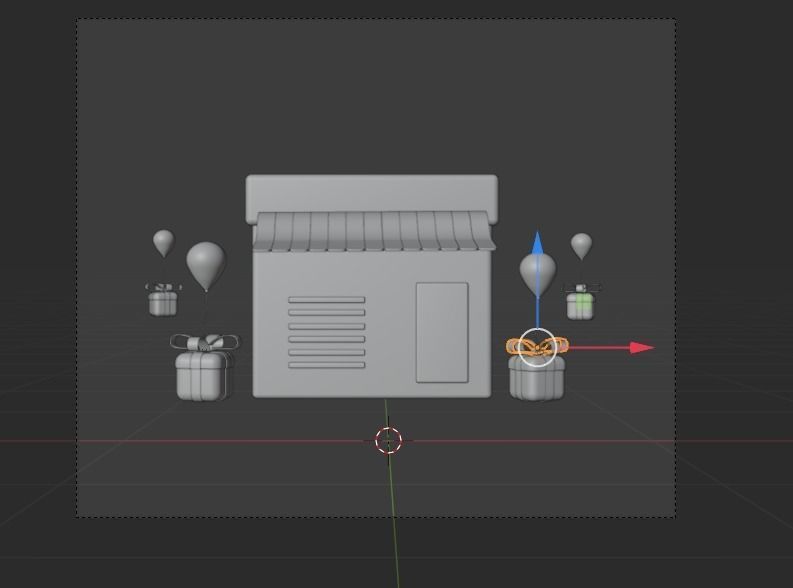Select the green-tinted small gift box
Image resolution: width=793 pixels, height=588 pixels.
pyautogui.click(x=580, y=306)
